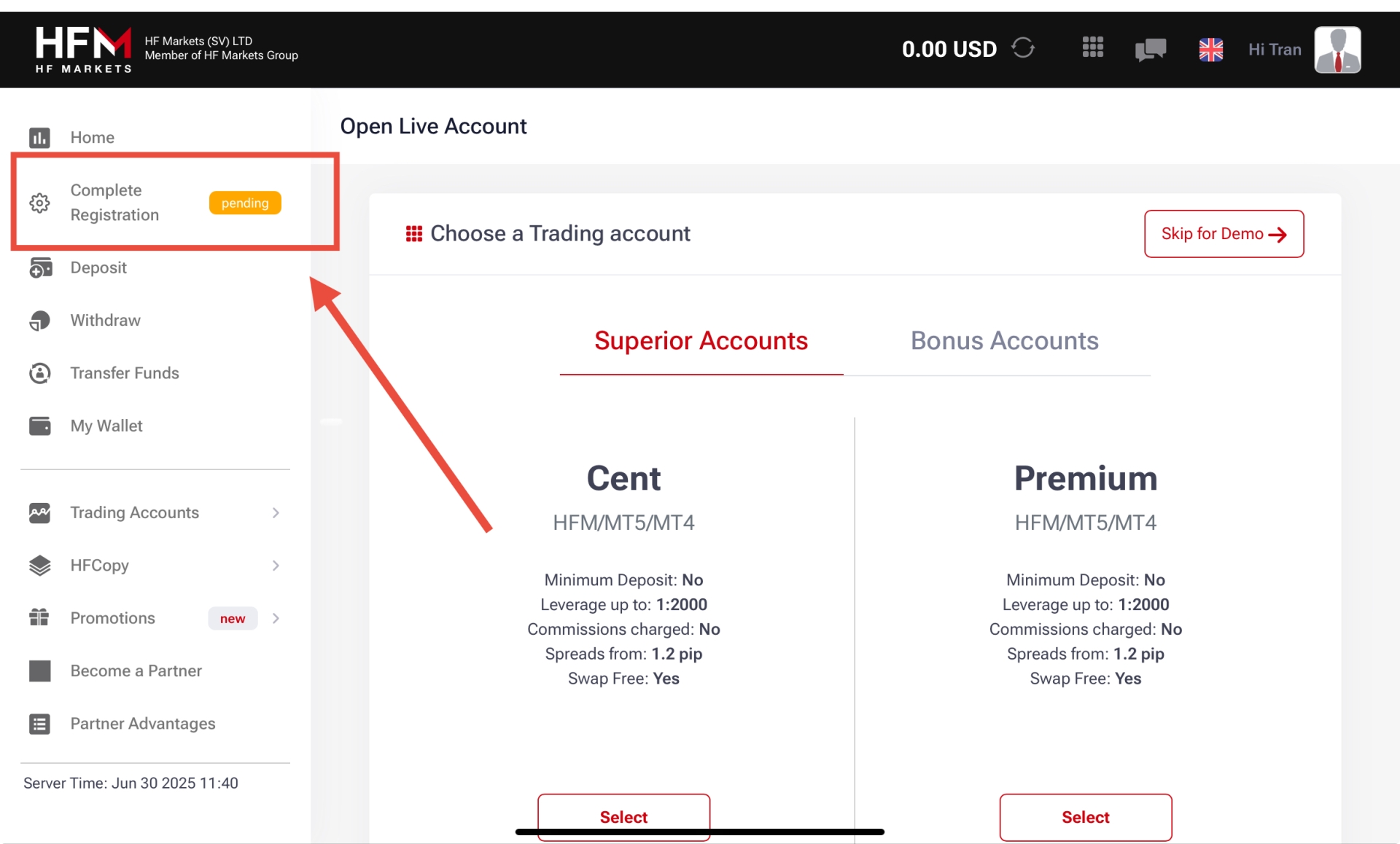Screen dimensions: 1400x844
Task: Open Partner Advantages in sidebar
Action: (142, 724)
